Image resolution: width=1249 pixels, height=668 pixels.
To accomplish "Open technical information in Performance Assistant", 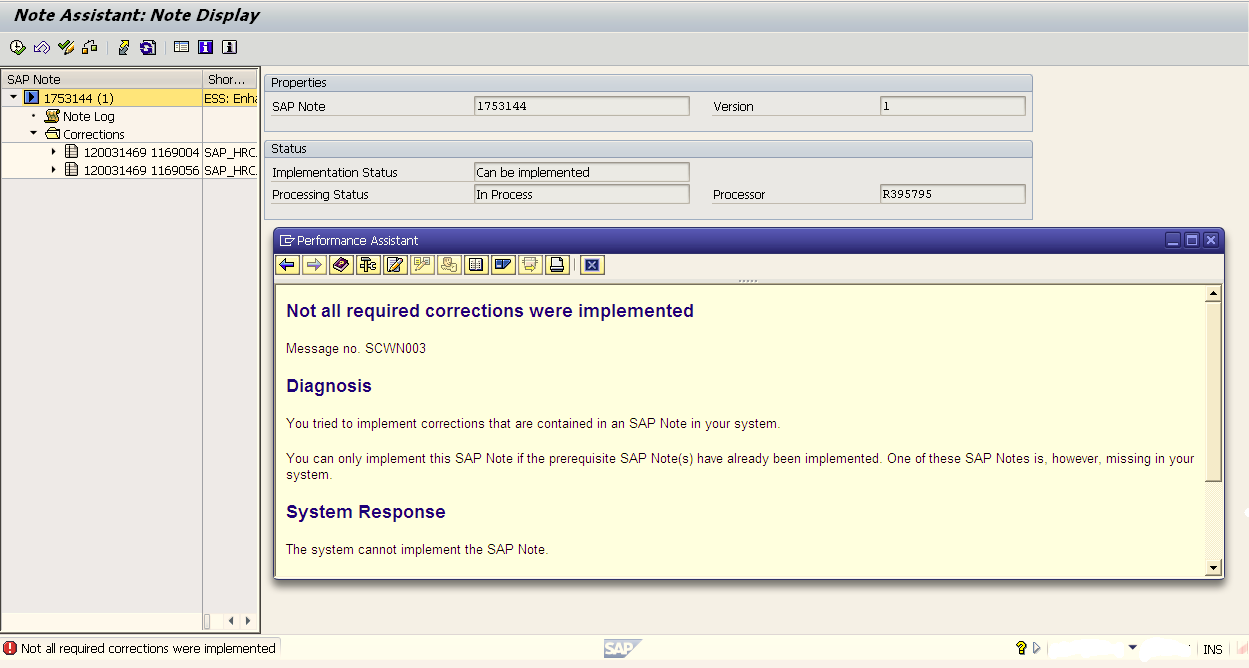I will pos(368,264).
